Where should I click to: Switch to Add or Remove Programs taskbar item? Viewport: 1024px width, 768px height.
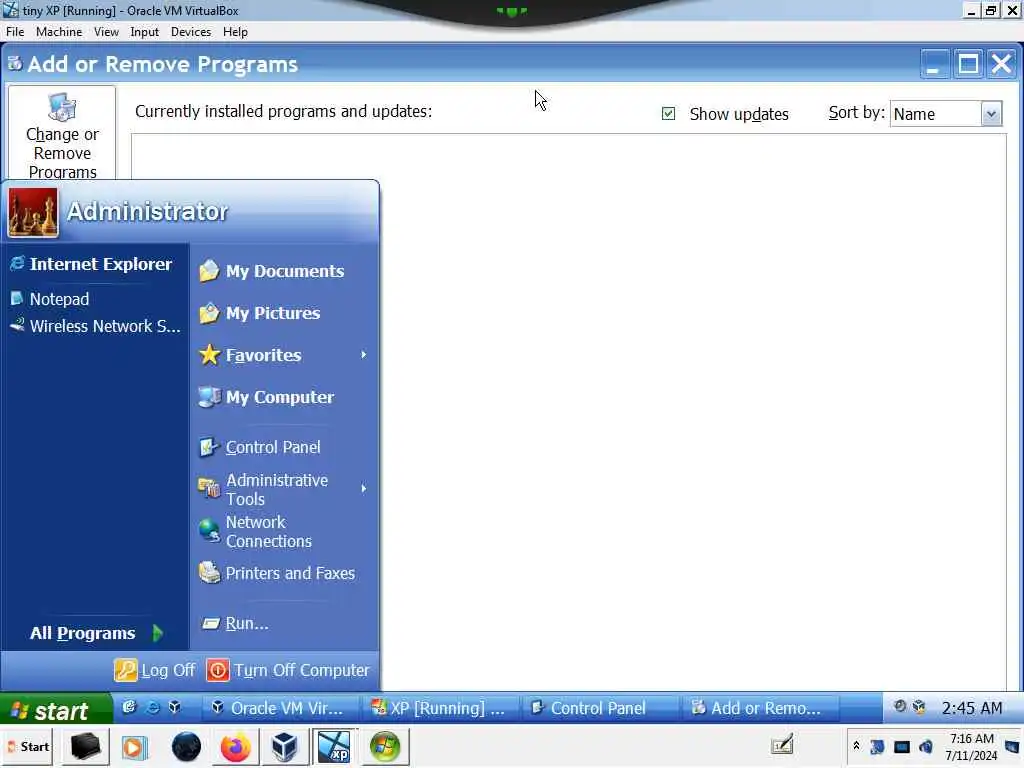coord(759,708)
